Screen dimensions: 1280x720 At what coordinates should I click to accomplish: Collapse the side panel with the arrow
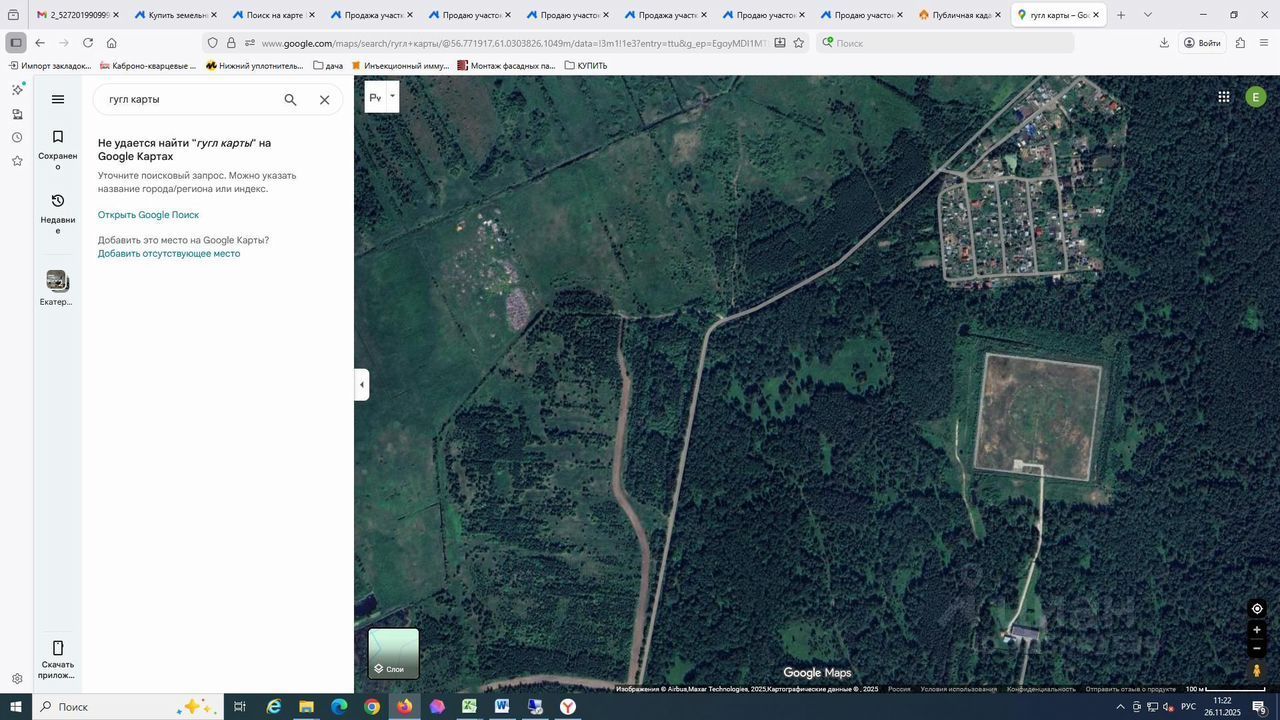tap(362, 385)
